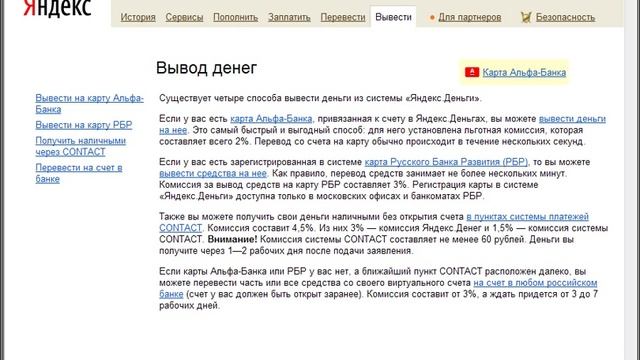
Task: Open the Сервисы tab
Action: [184, 17]
